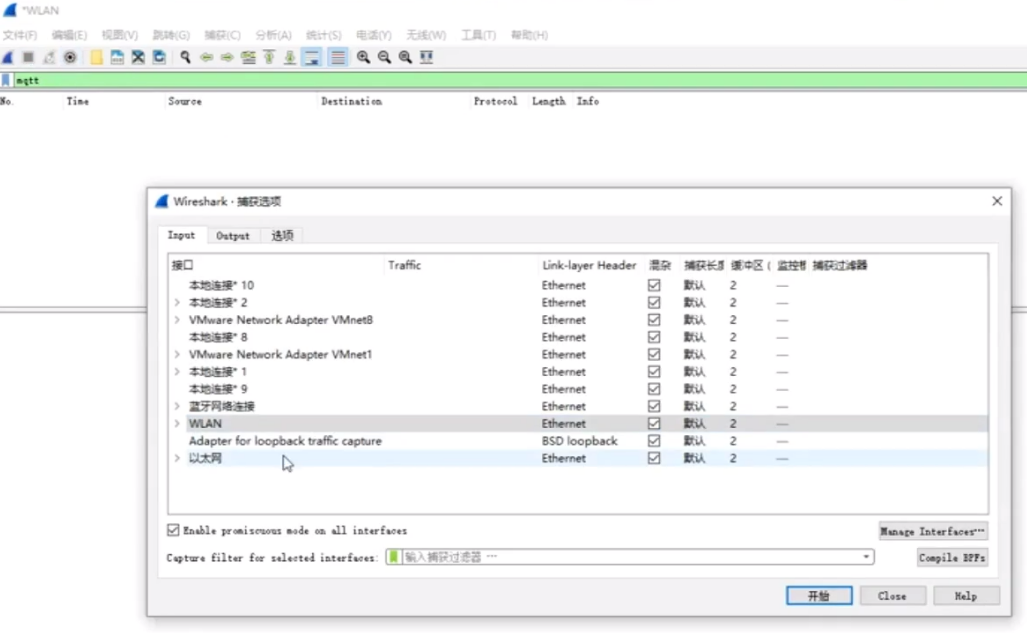The height and width of the screenshot is (633, 1027).
Task: Open the capture filter dropdown arrow
Action: coord(866,557)
